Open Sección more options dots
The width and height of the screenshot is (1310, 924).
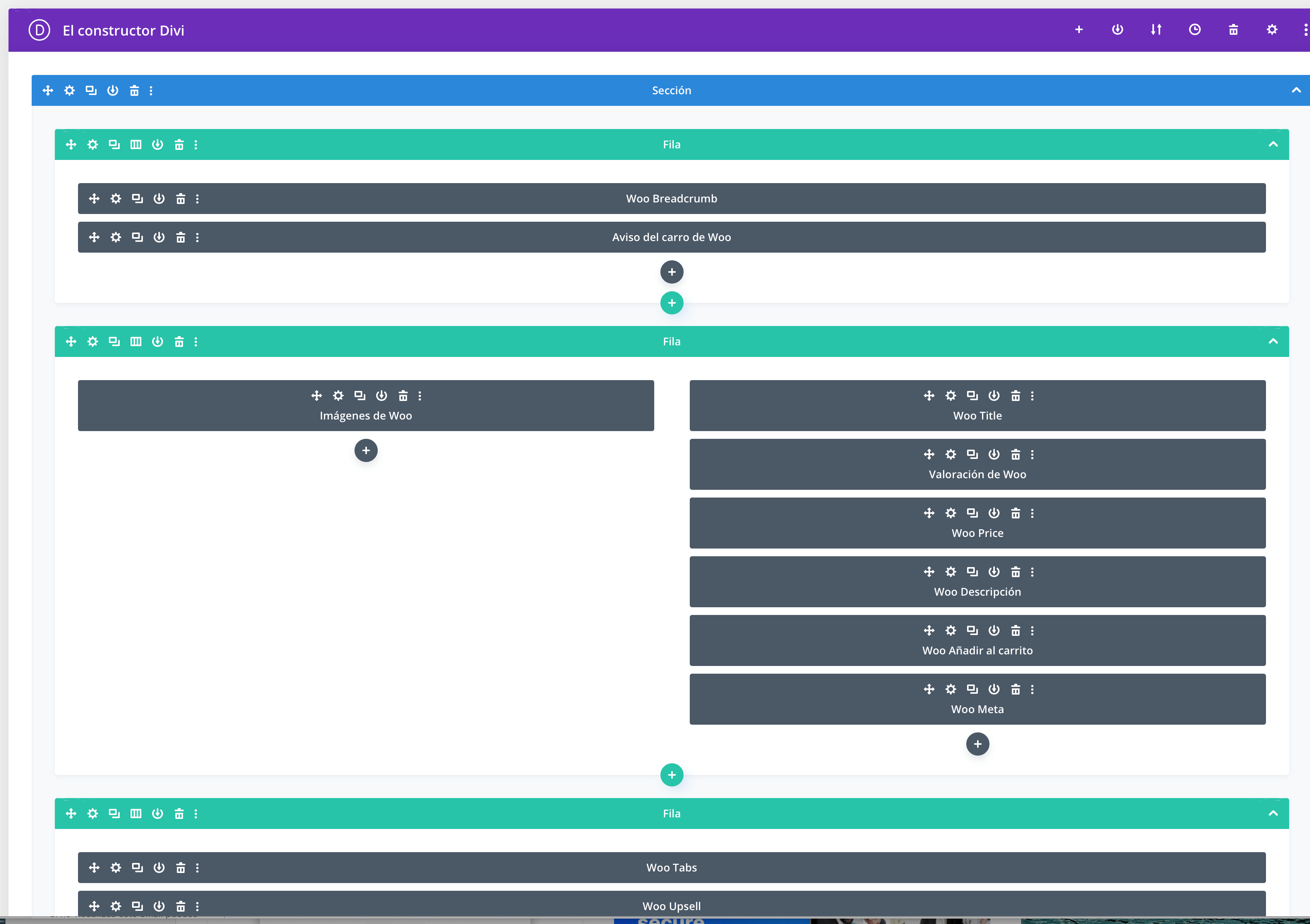click(x=151, y=90)
